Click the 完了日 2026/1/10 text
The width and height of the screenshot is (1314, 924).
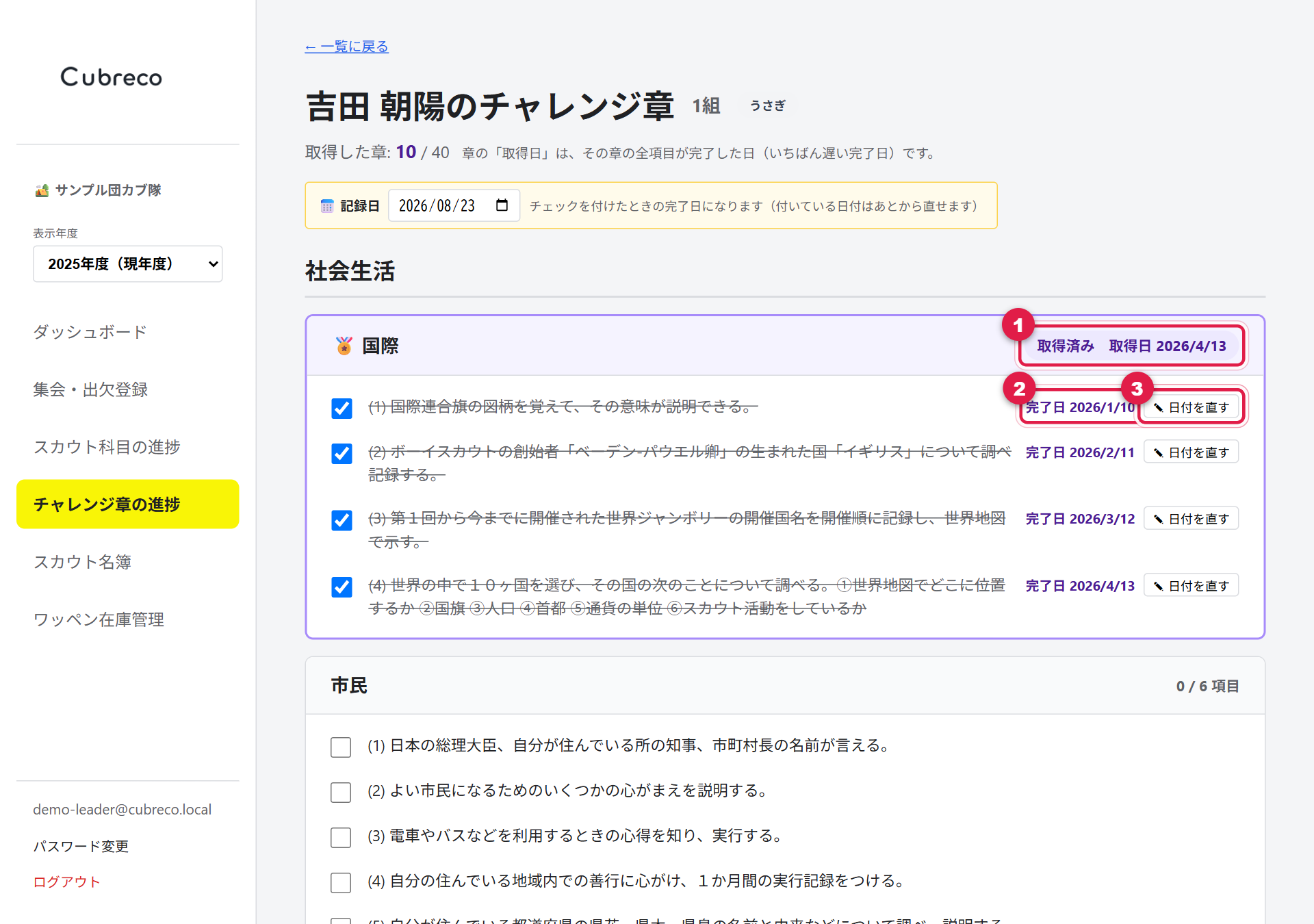1080,407
